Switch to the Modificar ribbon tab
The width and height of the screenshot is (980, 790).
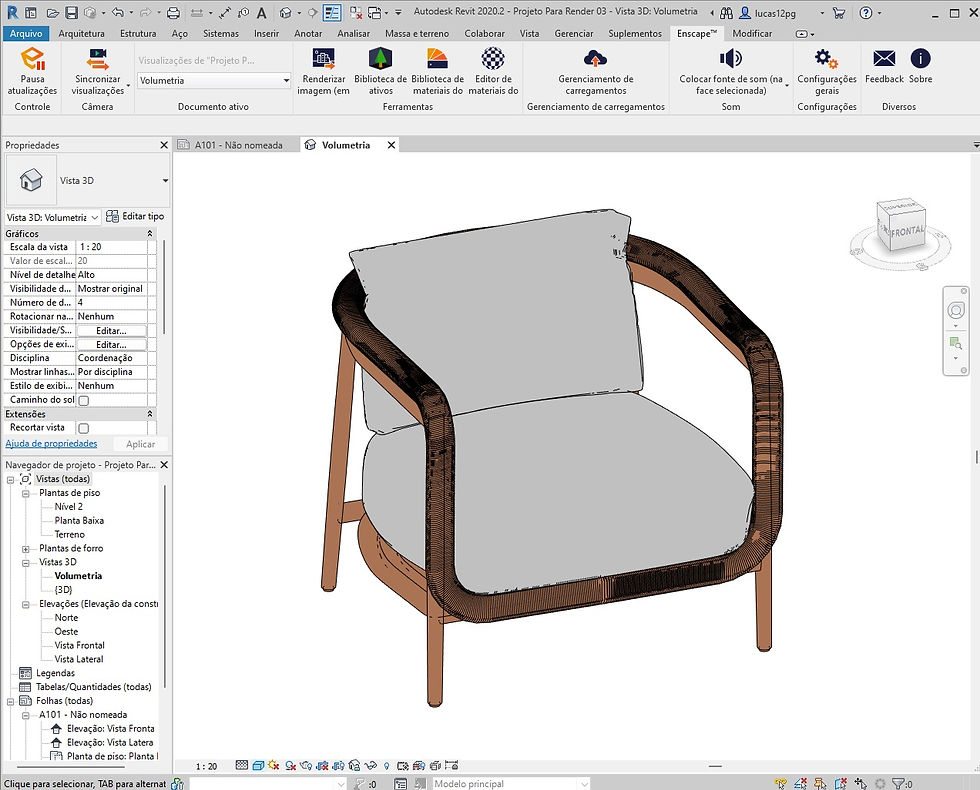(x=752, y=34)
